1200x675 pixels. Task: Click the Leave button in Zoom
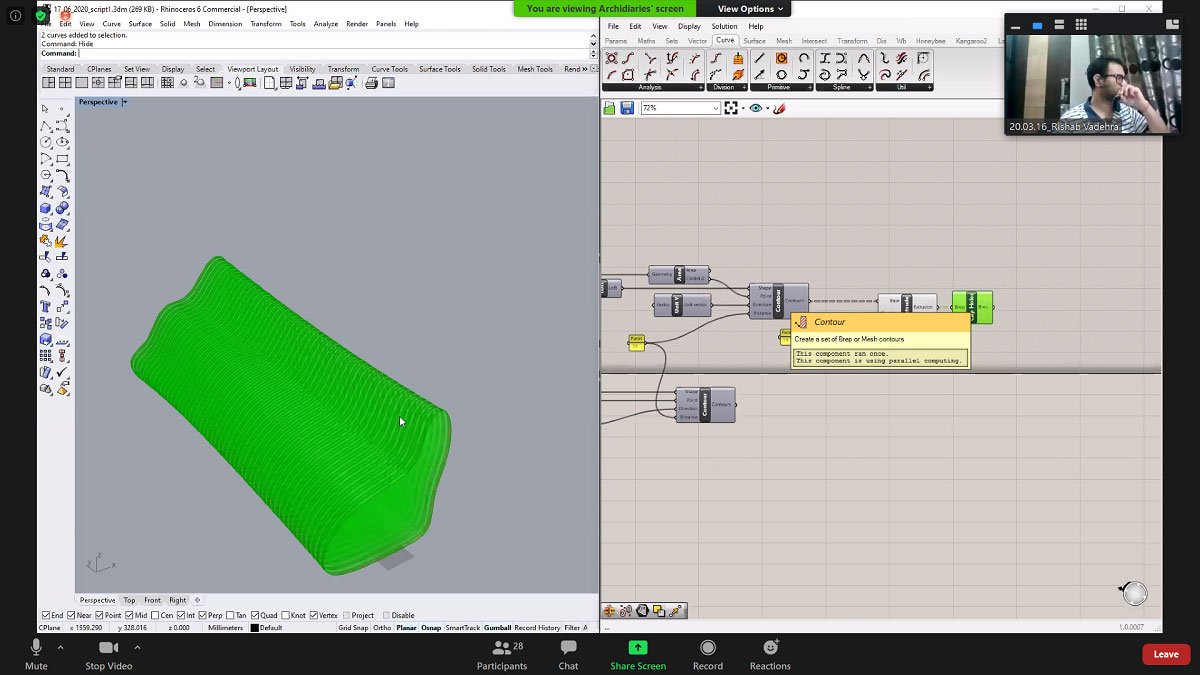click(1165, 653)
